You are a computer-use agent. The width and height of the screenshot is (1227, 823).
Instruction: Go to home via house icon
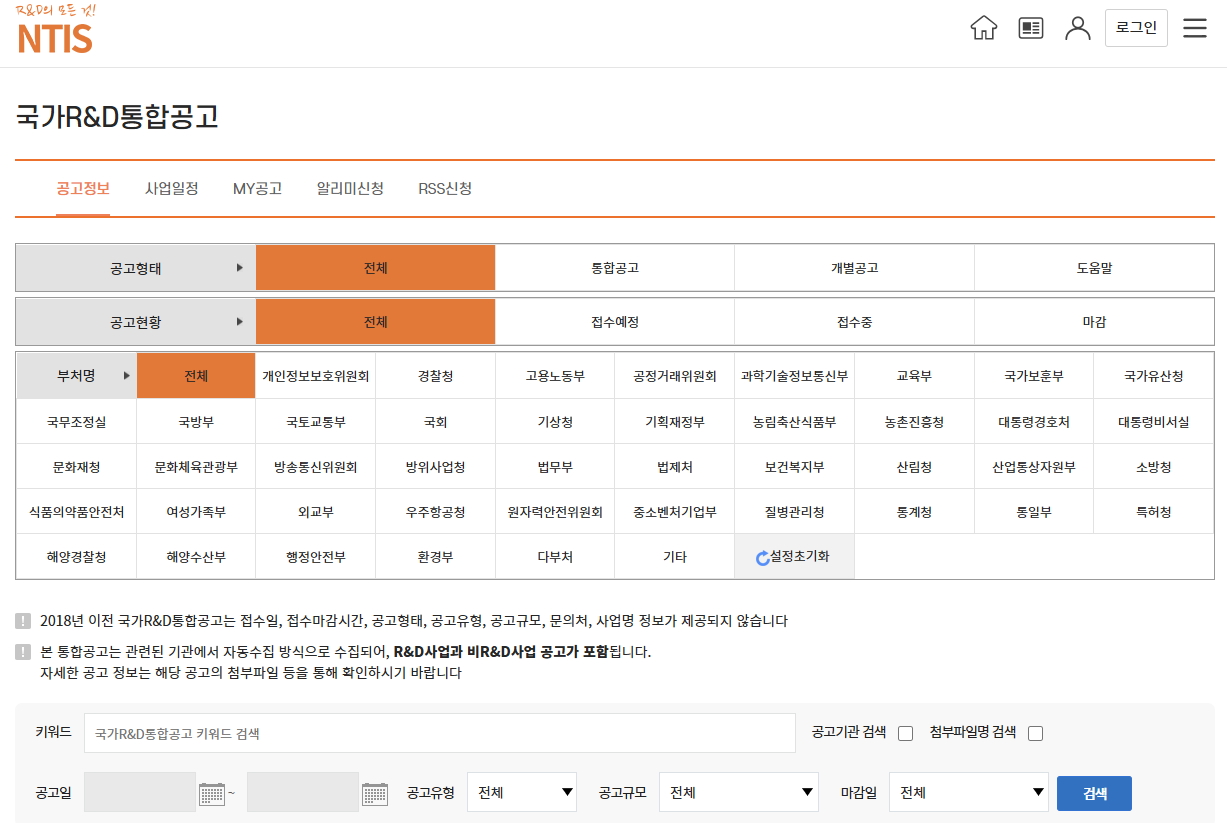pyautogui.click(x=984, y=28)
